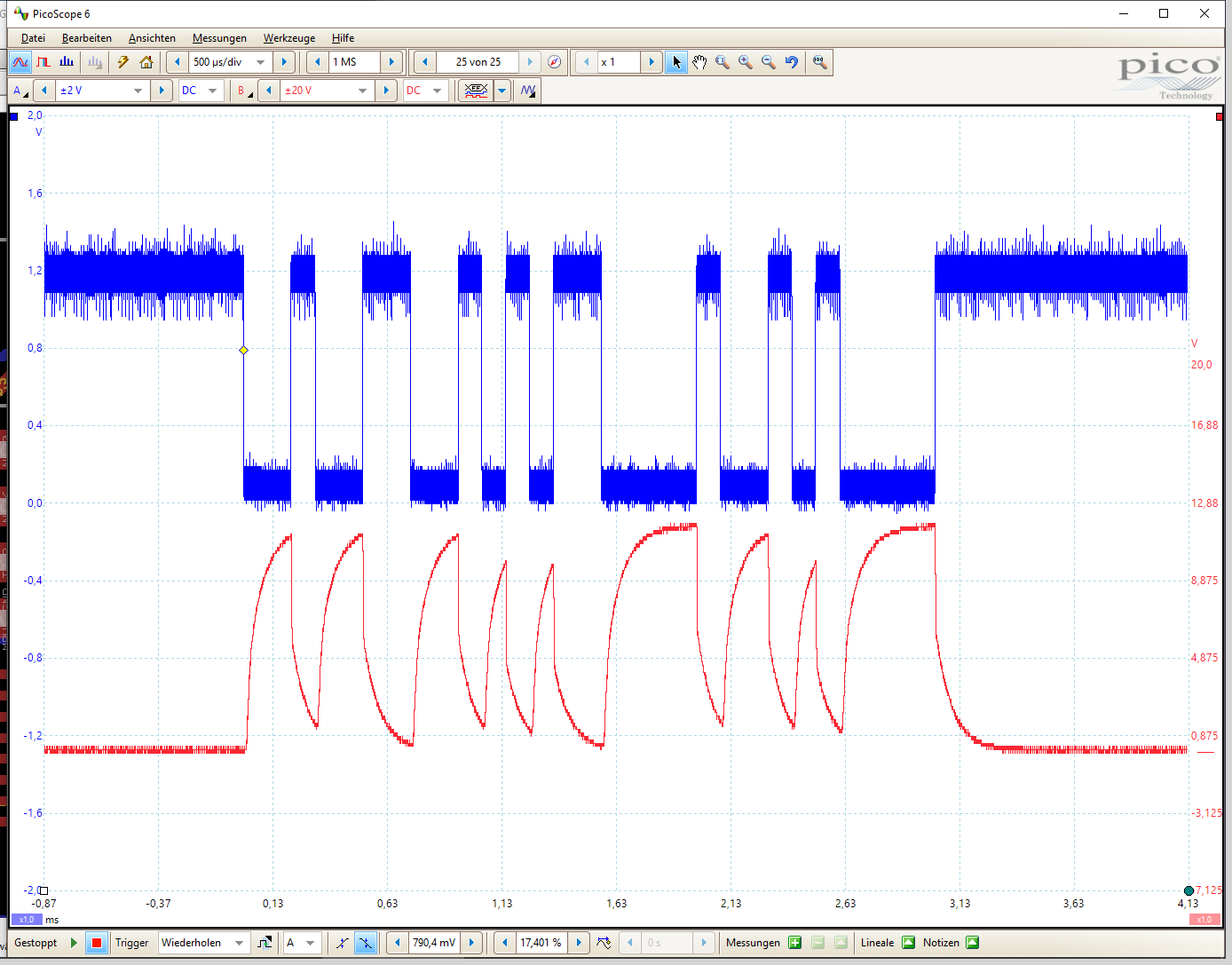Image resolution: width=1232 pixels, height=965 pixels.
Task: Click the yellow trigger marker diamond
Action: (x=244, y=351)
